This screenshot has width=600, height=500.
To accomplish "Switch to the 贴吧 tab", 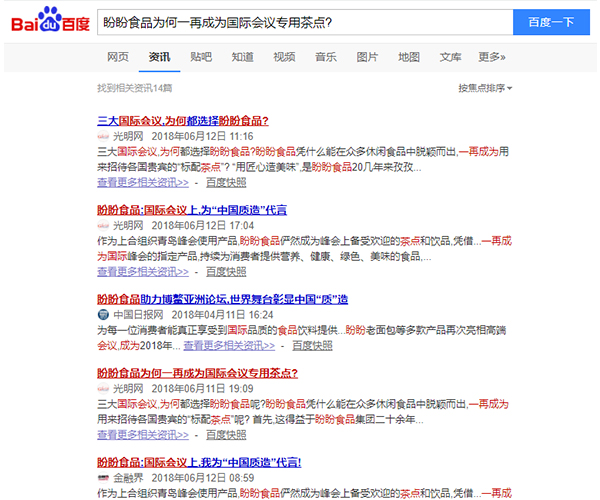I will click(x=201, y=57).
